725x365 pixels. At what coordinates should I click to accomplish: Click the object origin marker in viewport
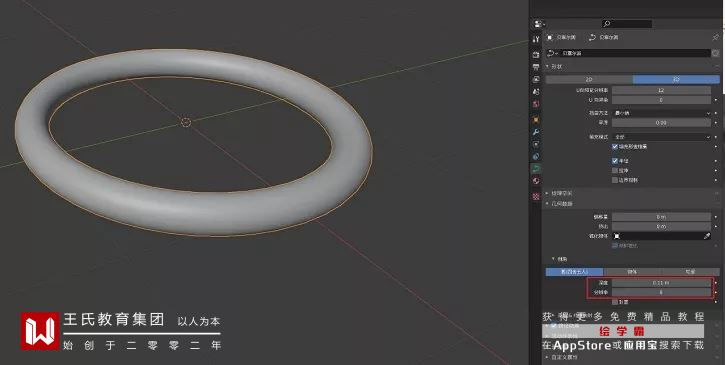coord(186,122)
